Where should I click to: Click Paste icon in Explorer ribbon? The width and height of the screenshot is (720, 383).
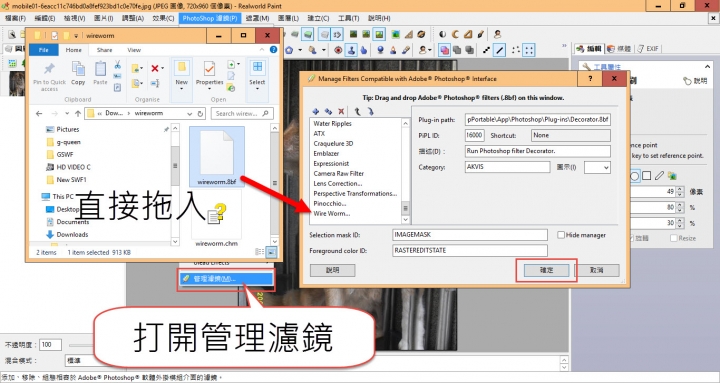coord(100,69)
